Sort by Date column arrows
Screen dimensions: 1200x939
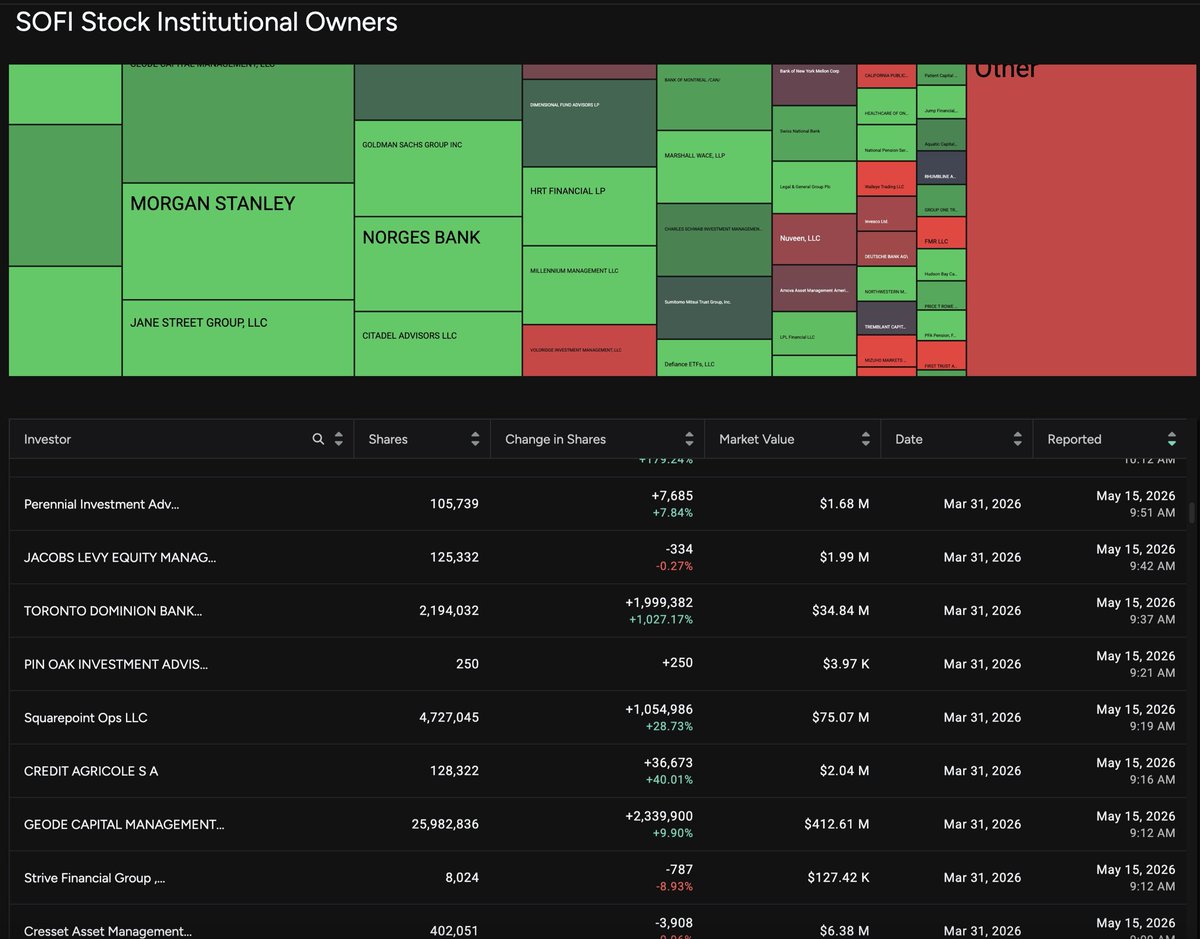[x=1017, y=439]
